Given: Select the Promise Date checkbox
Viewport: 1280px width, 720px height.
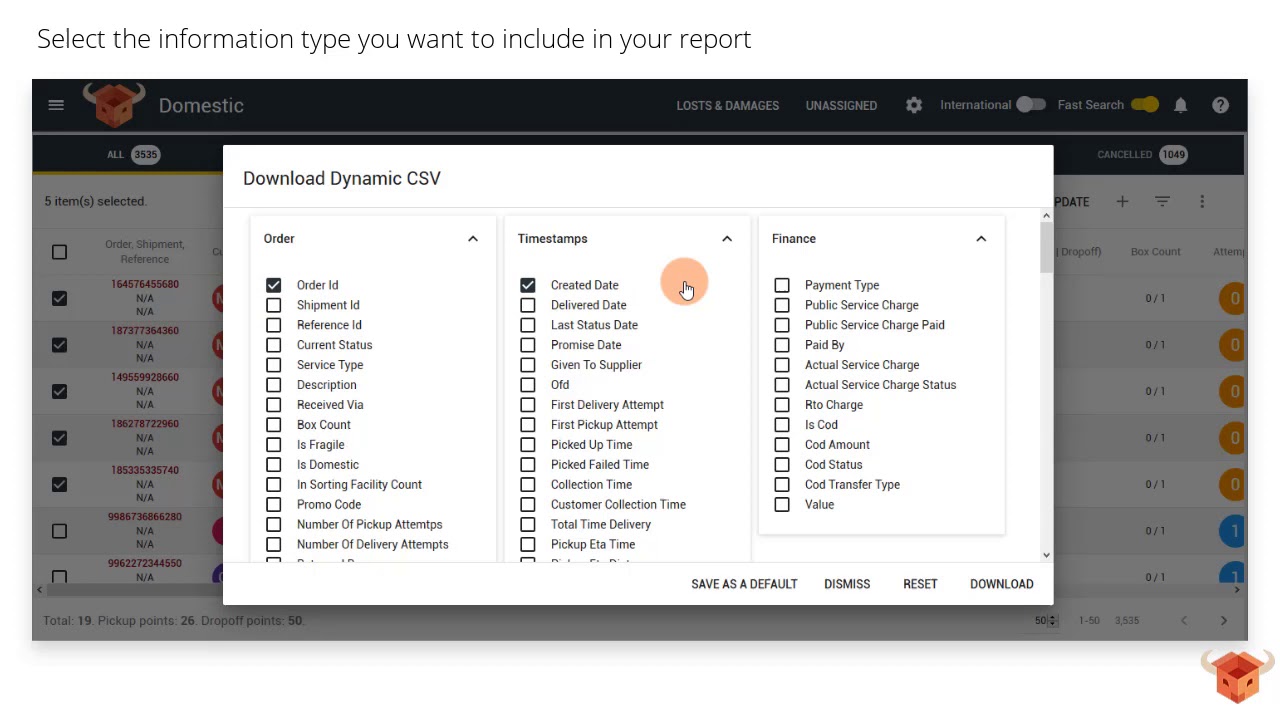Looking at the screenshot, I should (x=528, y=345).
